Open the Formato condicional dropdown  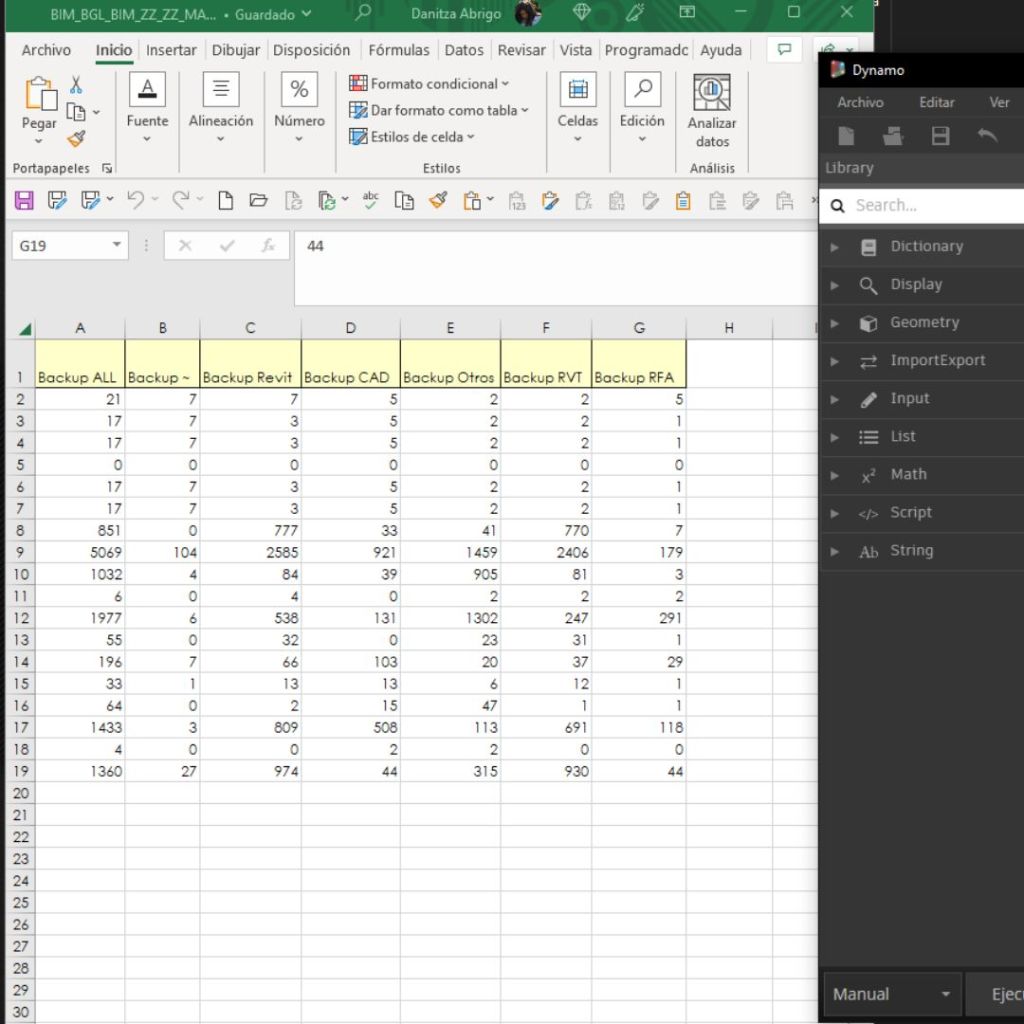pyautogui.click(x=429, y=84)
